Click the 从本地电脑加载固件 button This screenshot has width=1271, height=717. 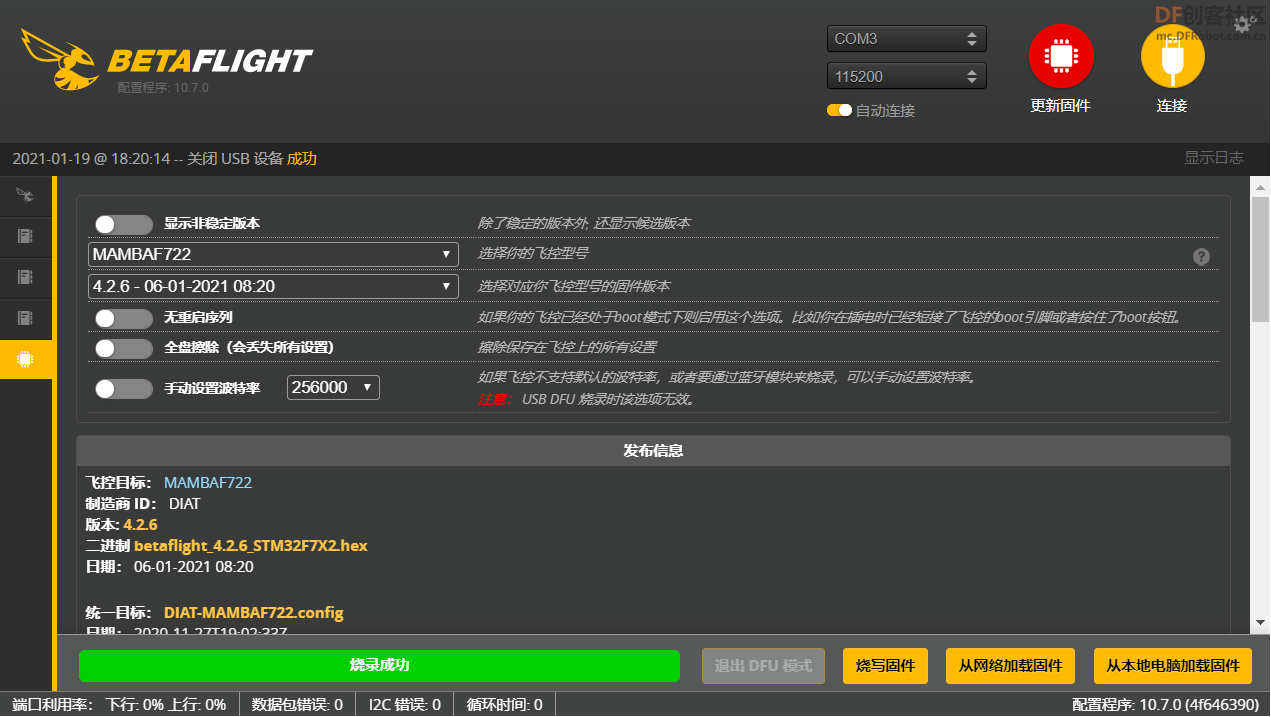coord(1172,665)
